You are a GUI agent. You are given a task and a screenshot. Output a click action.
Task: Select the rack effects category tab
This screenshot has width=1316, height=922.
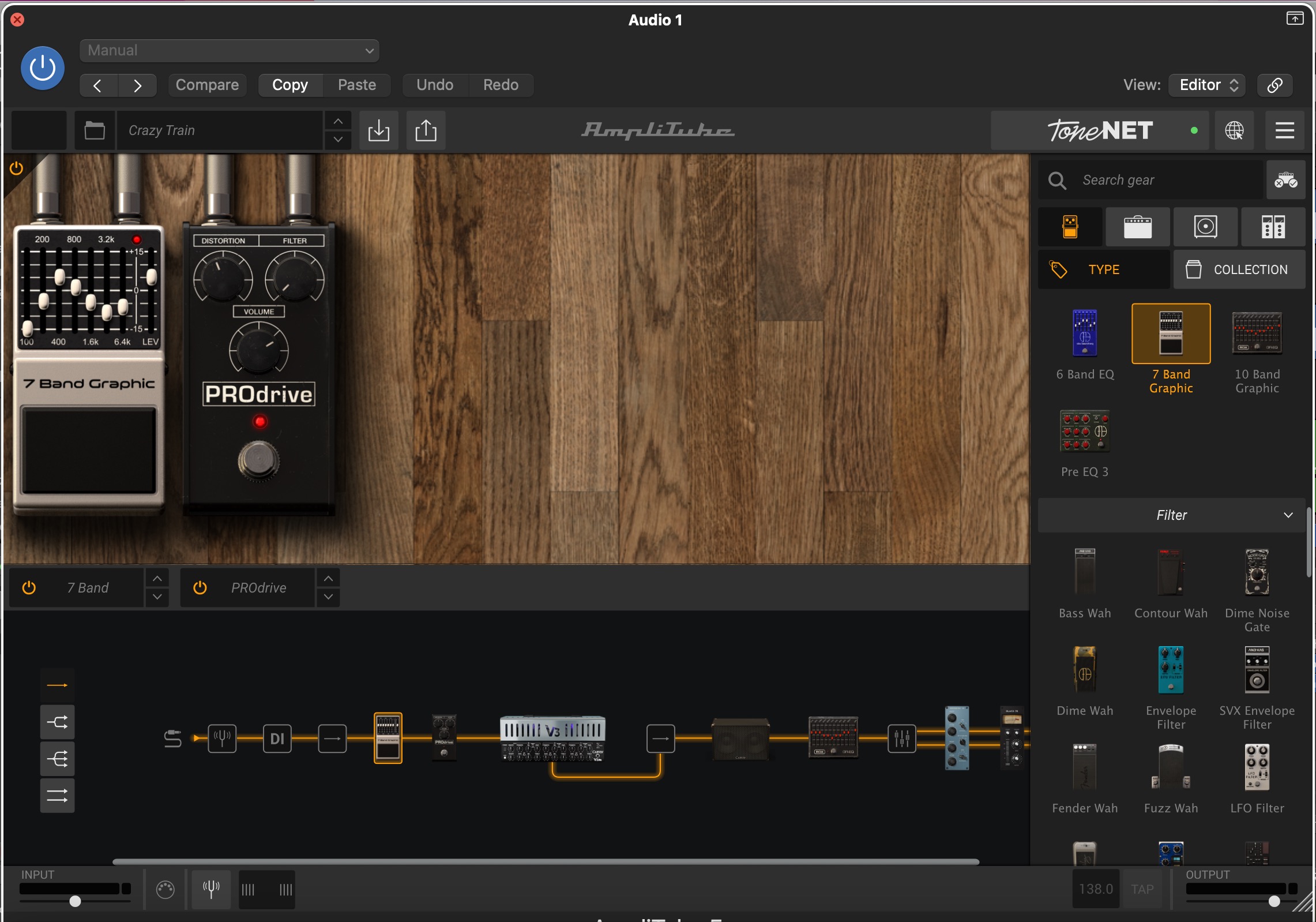(x=1273, y=227)
